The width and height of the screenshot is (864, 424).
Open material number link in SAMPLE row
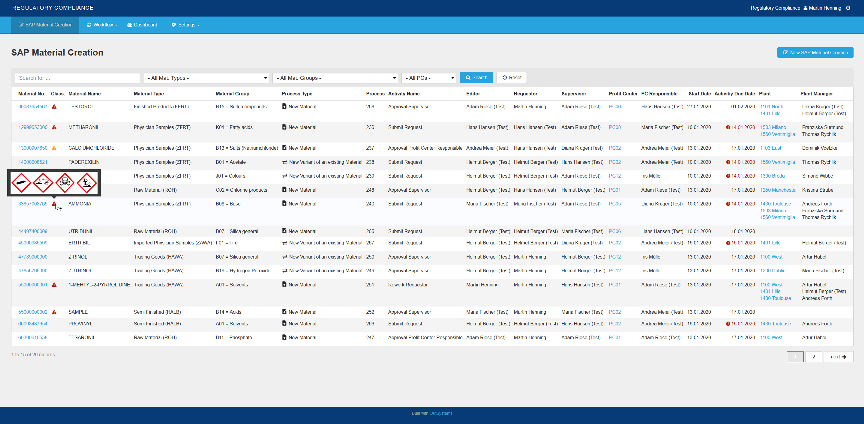click(x=33, y=312)
